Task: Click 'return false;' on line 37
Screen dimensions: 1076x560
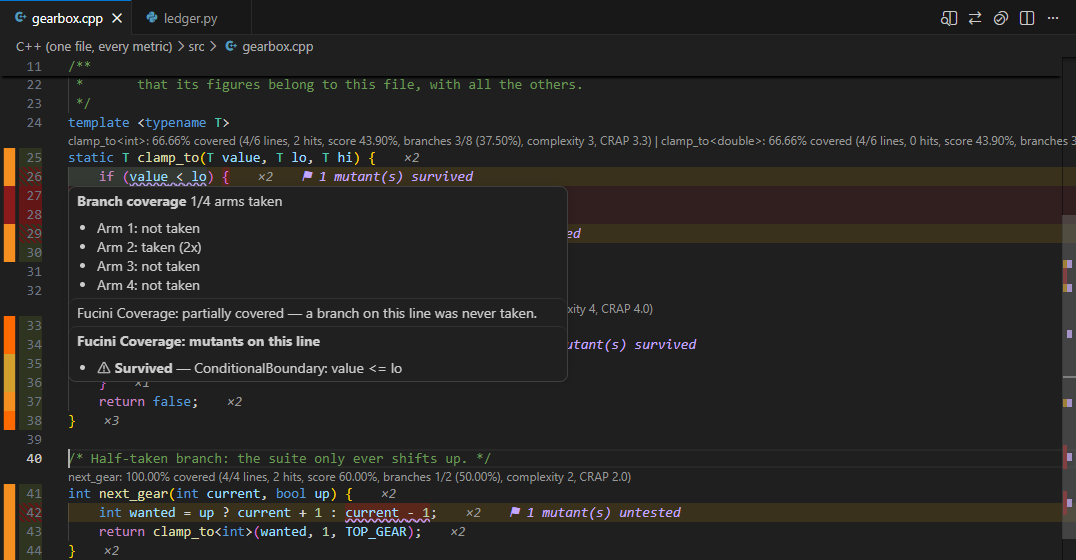Action: tap(148, 401)
